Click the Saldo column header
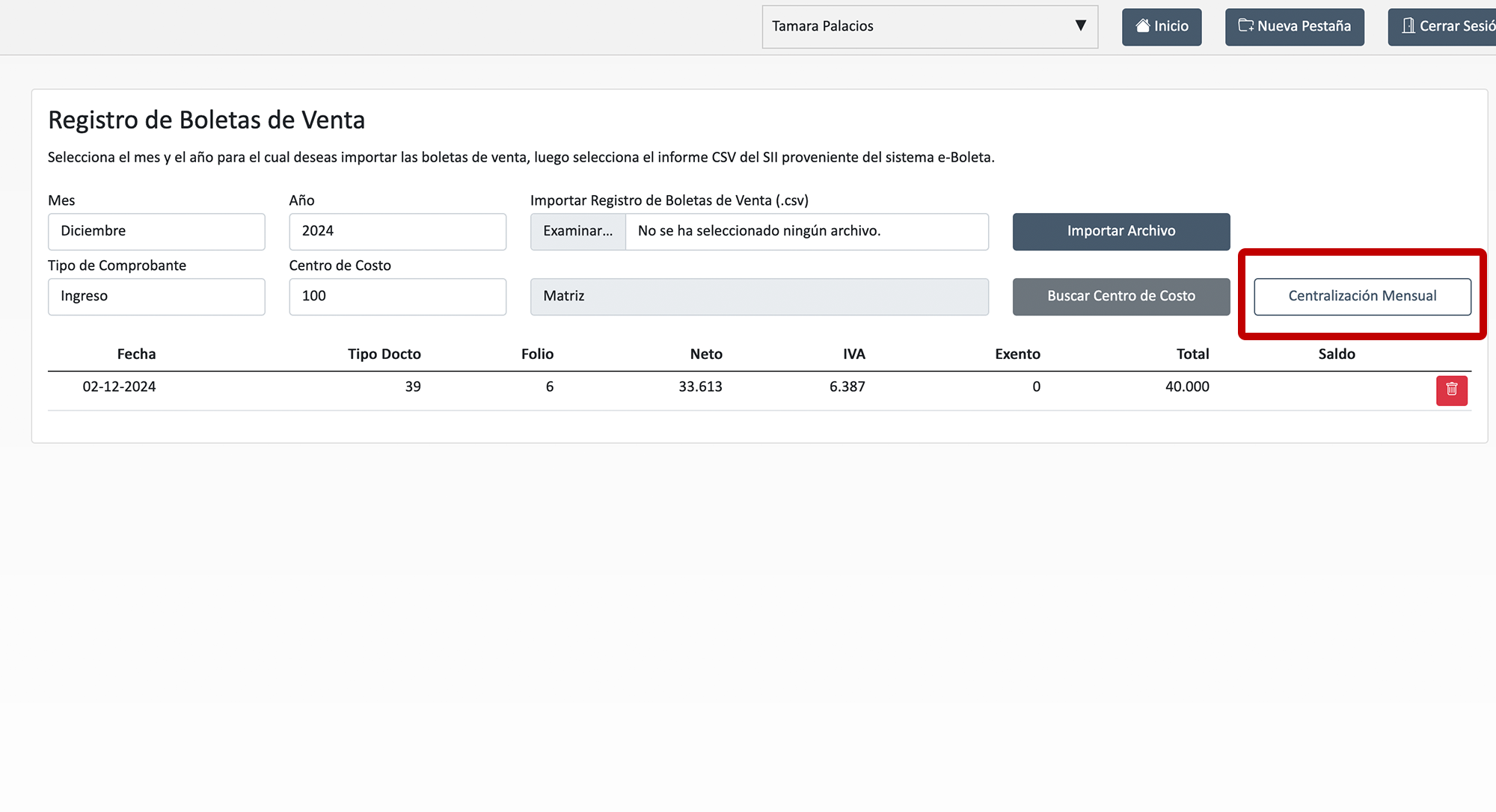The width and height of the screenshot is (1496, 812). coord(1336,354)
